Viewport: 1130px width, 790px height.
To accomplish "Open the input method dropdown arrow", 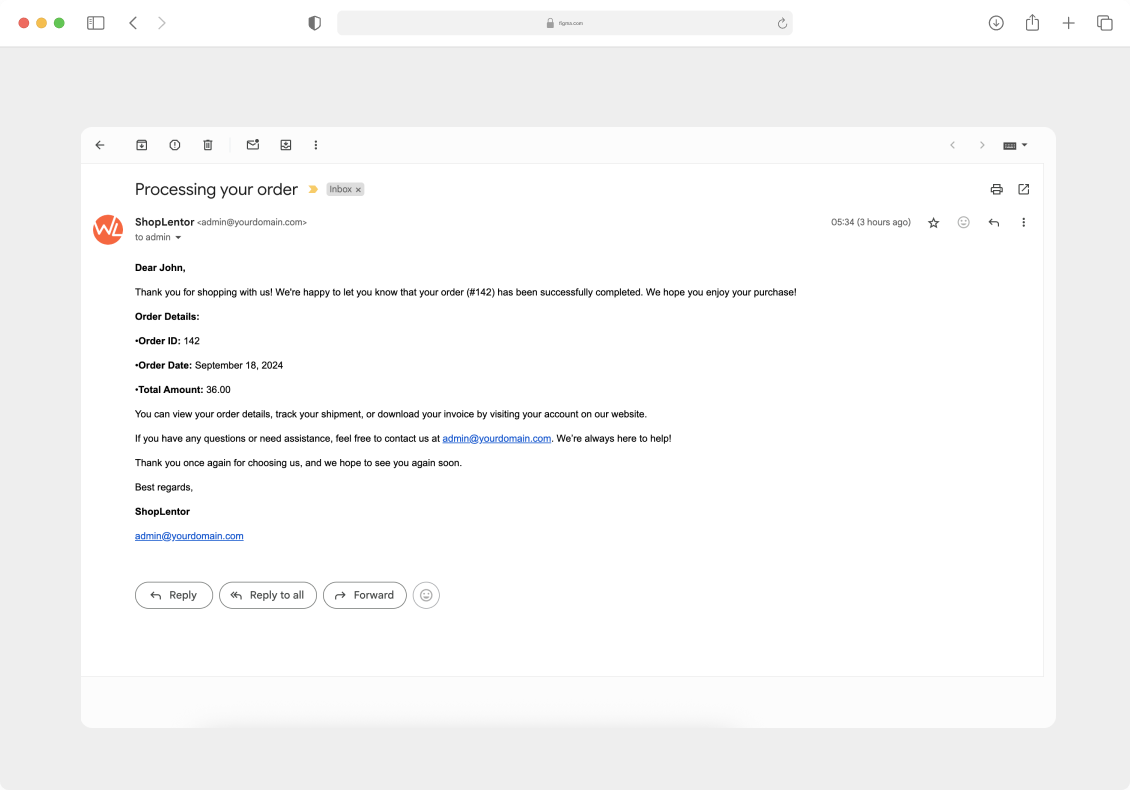I will pos(1024,144).
